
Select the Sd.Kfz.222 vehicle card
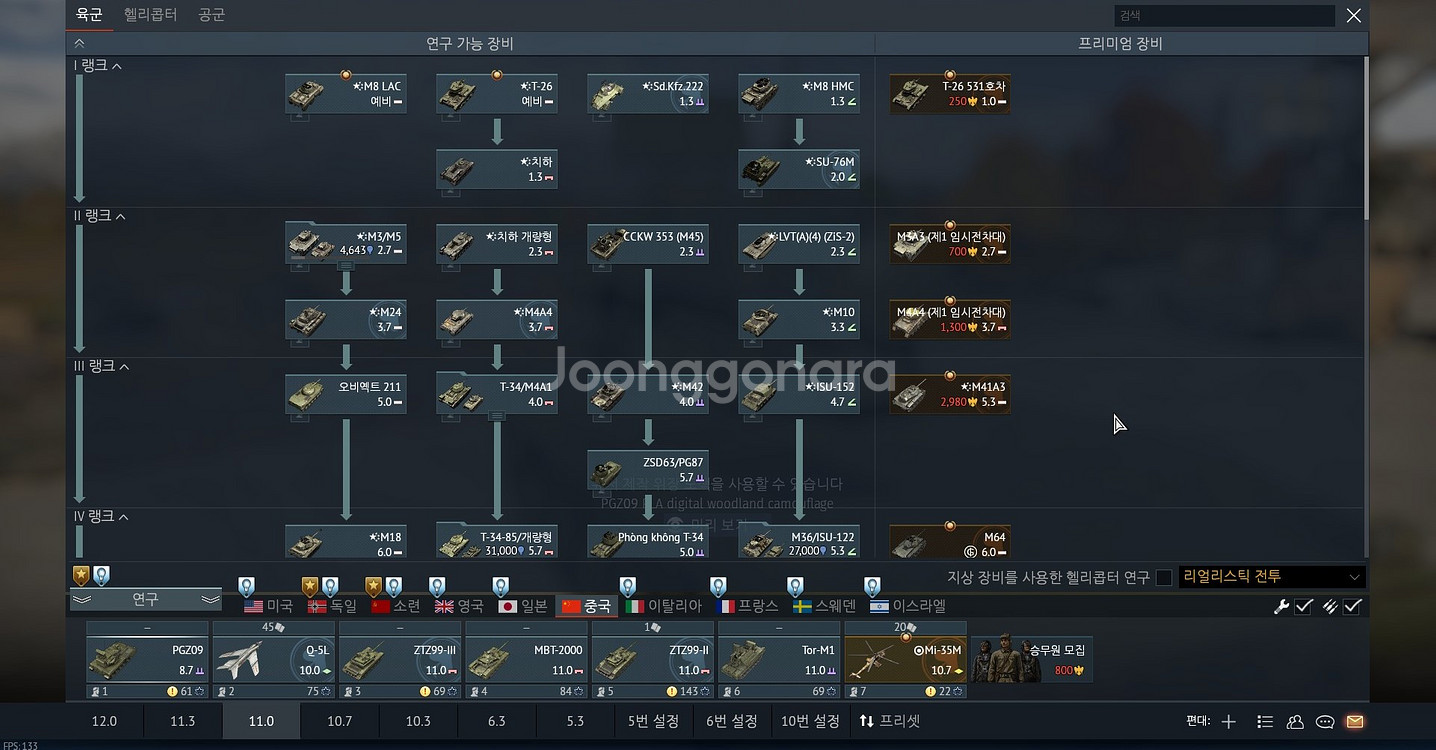(x=648, y=93)
